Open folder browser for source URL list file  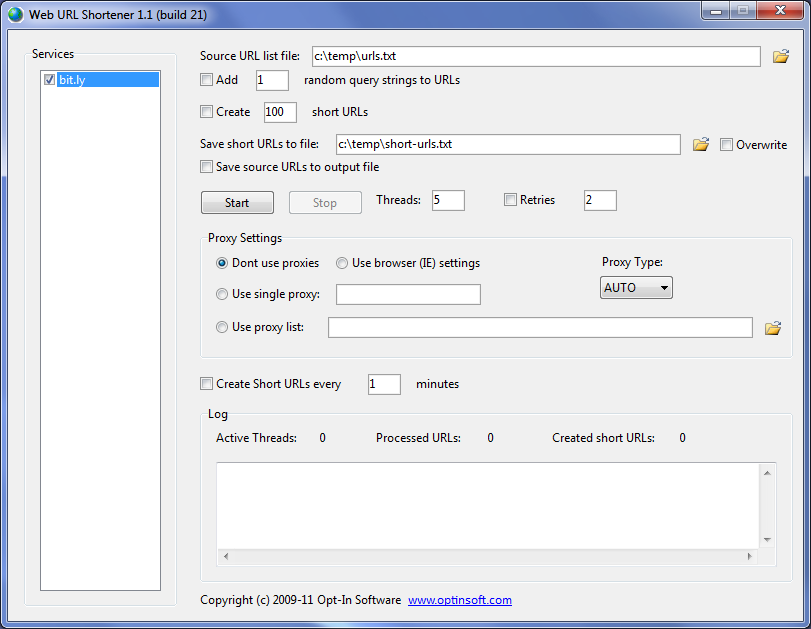[x=780, y=56]
